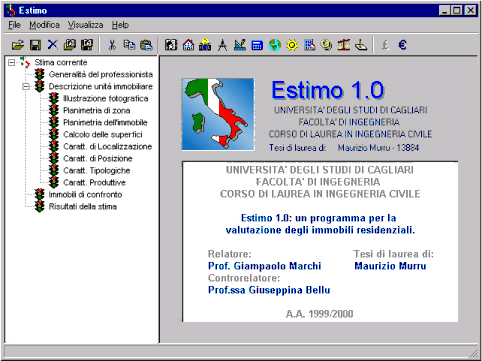This screenshot has width=482, height=361.
Task: Click the copy icon in toolbar
Action: pos(129,45)
